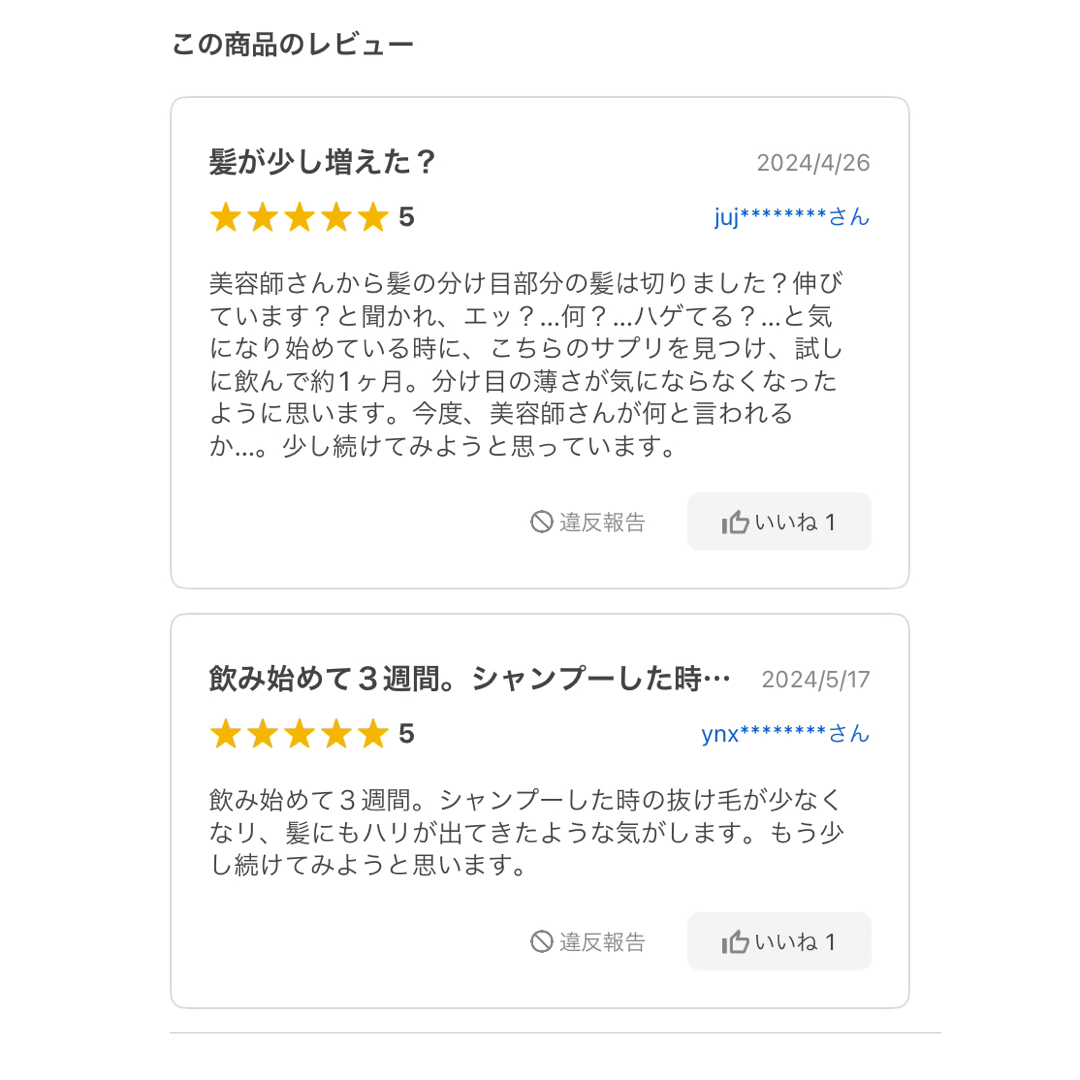This screenshot has height=1080, width=1080.
Task: Like the 2024/4/26 review via the いいね label
Action: pyautogui.click(x=786, y=522)
